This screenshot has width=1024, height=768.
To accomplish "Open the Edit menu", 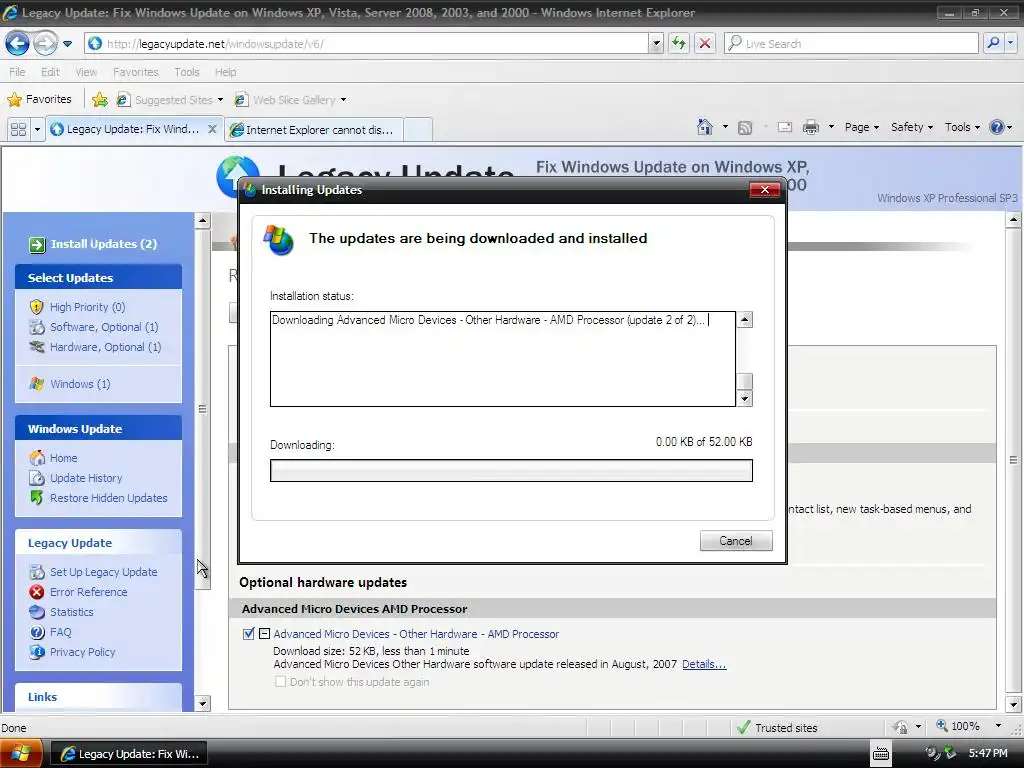I will click(50, 72).
